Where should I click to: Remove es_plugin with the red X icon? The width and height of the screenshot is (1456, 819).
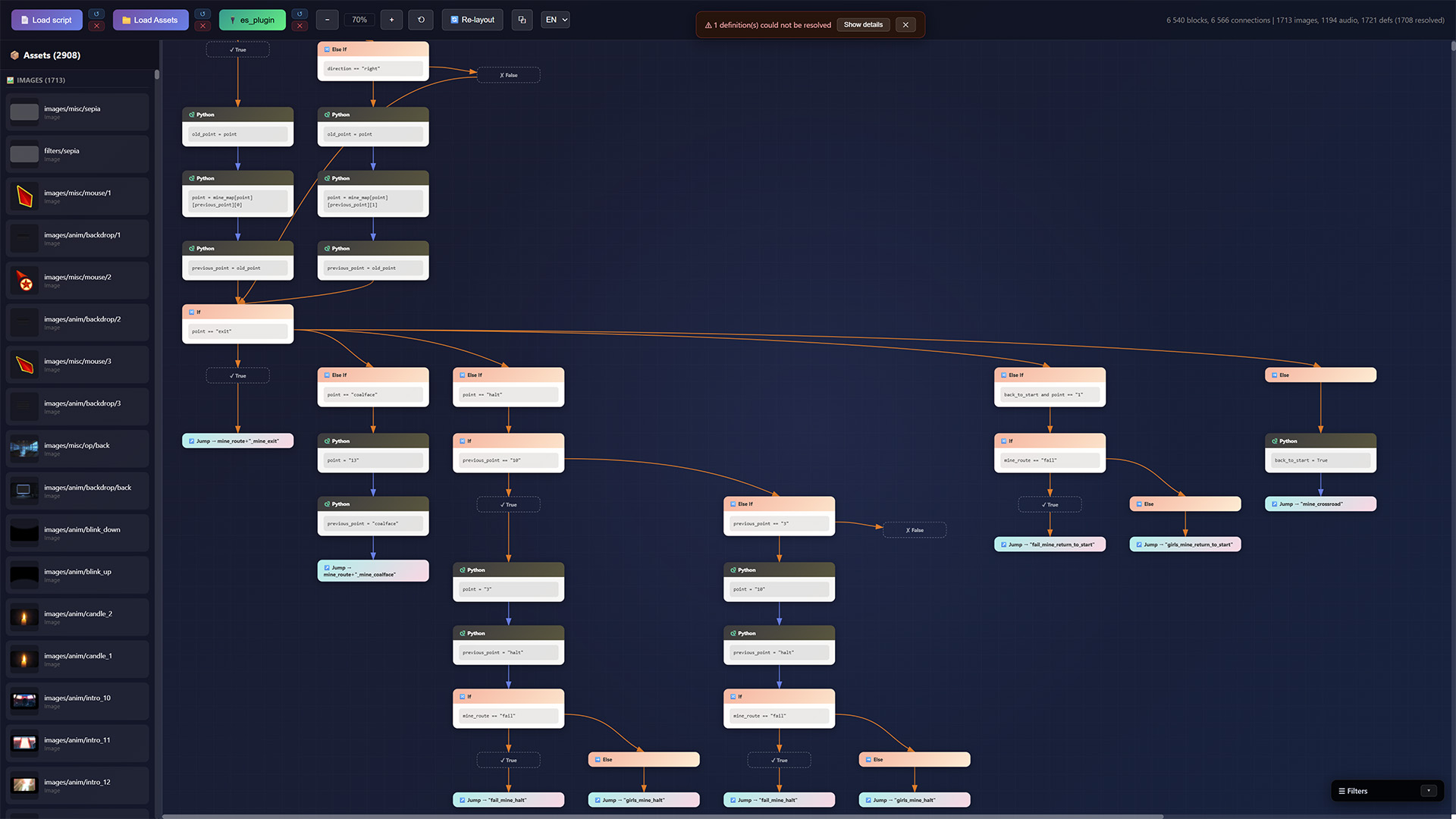[300, 27]
